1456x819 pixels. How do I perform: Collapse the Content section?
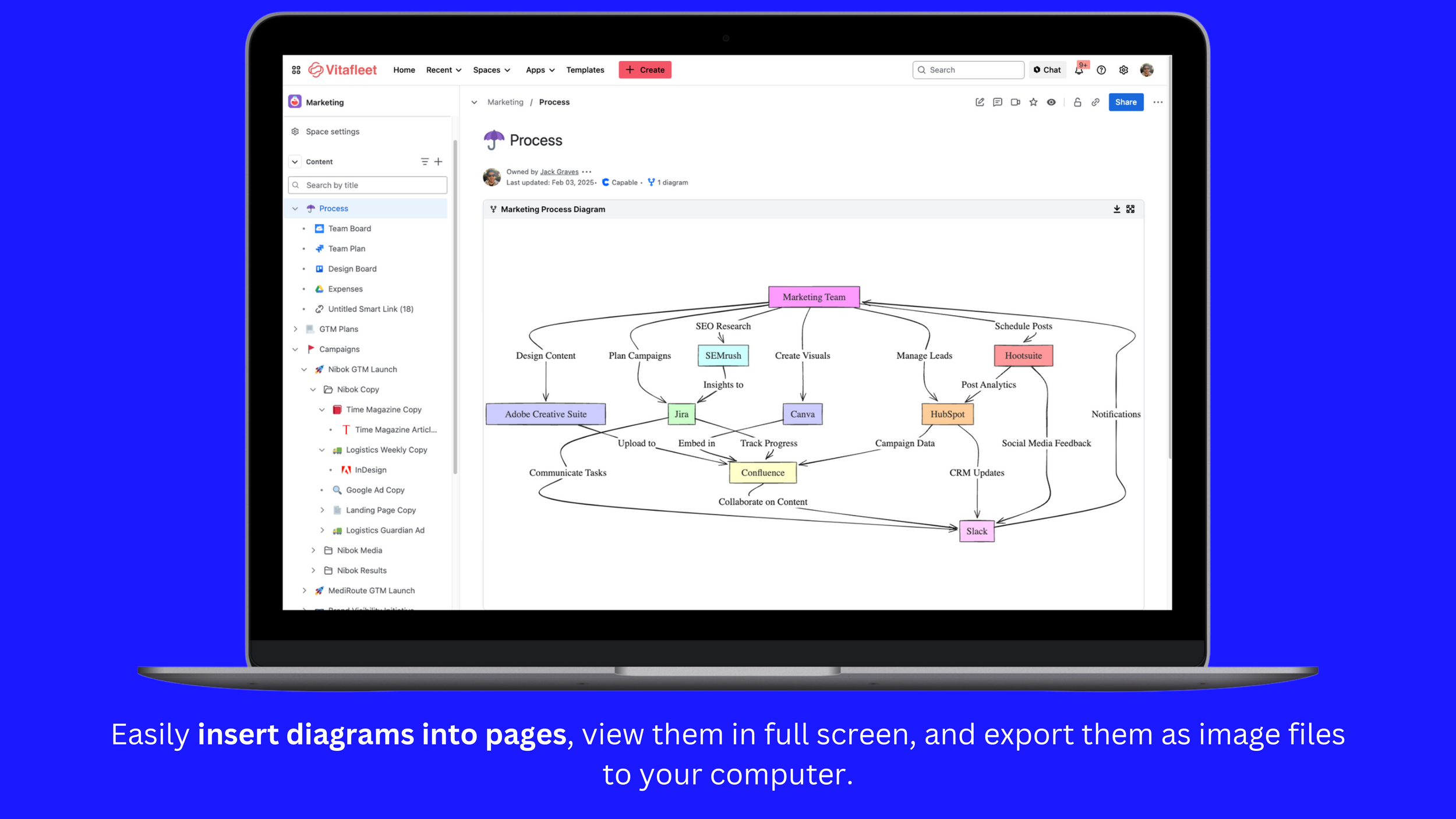click(295, 162)
